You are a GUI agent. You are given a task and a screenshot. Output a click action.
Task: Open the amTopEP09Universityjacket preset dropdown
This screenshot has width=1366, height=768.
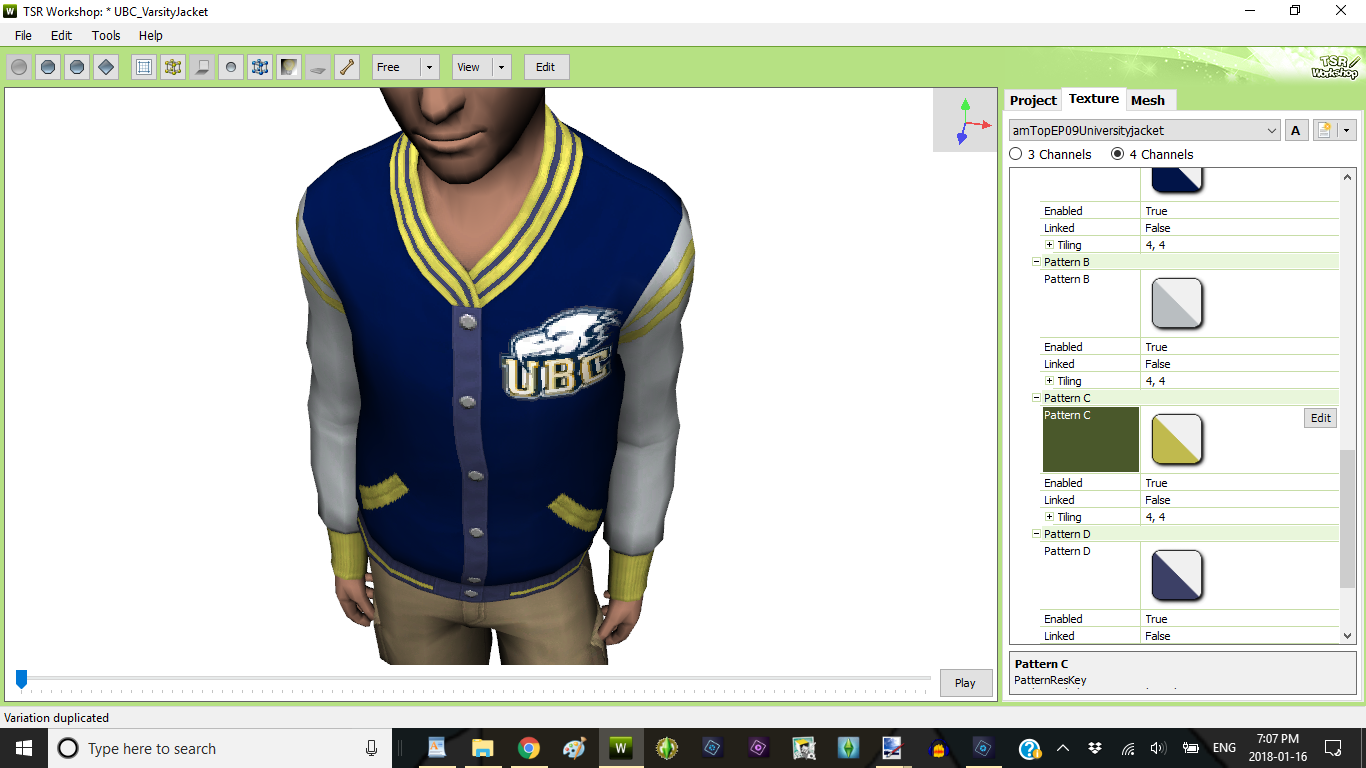[1272, 130]
